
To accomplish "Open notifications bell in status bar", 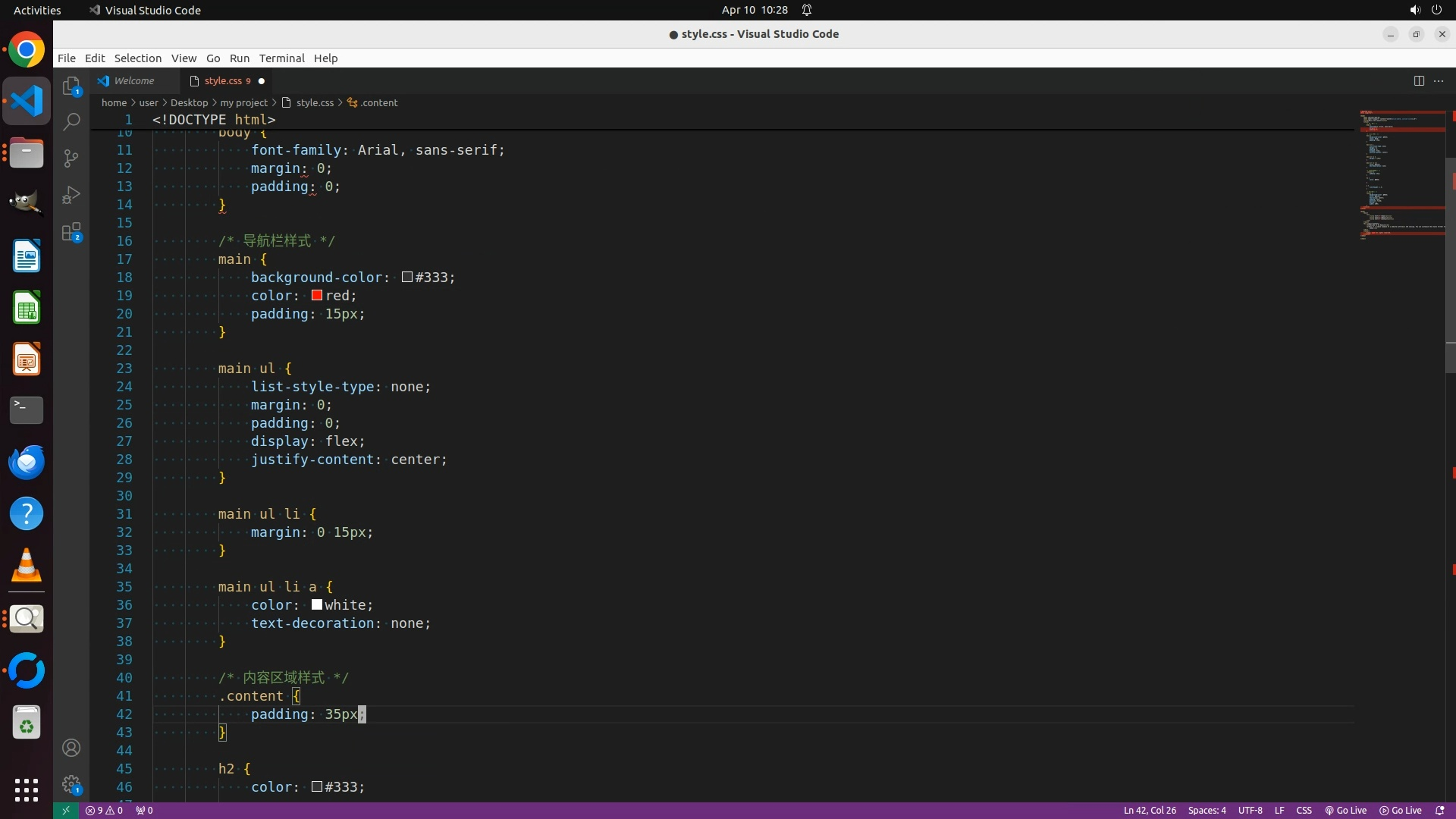I will click(1440, 811).
